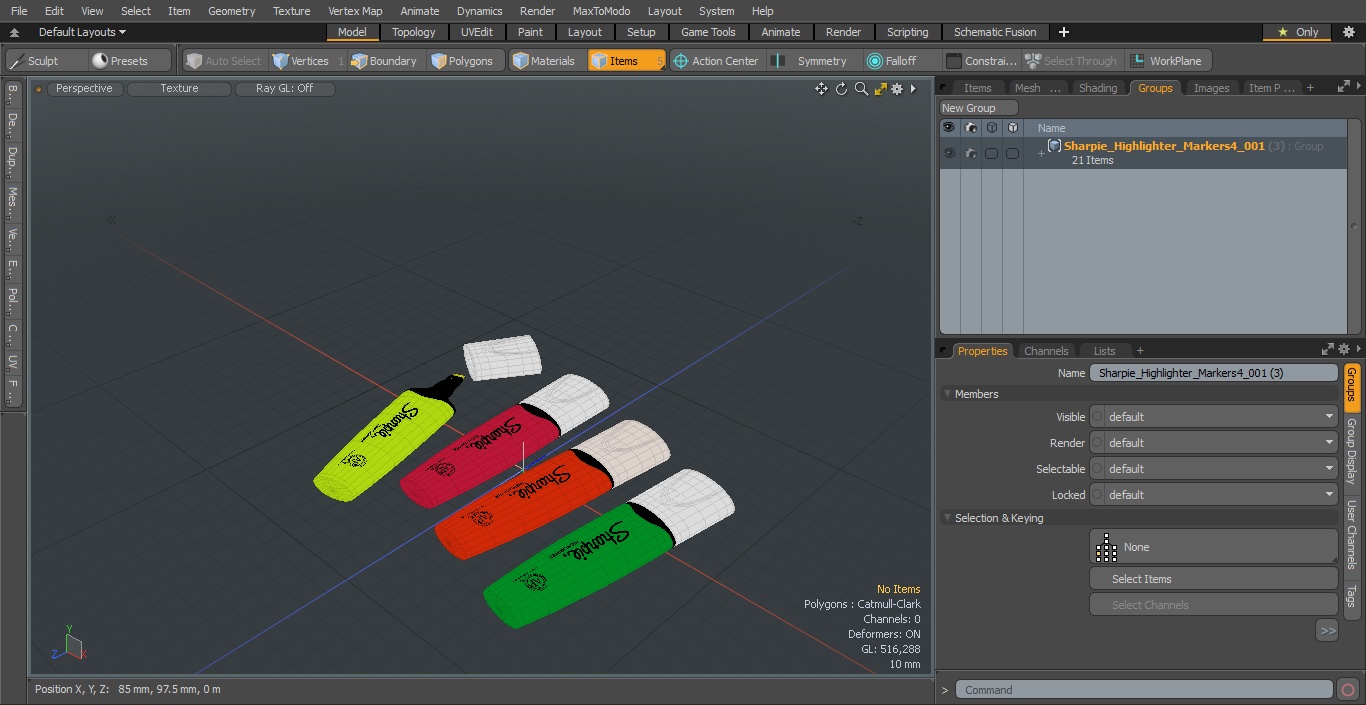Click the viewport move/pan icon
The image size is (1366, 705).
[x=821, y=89]
